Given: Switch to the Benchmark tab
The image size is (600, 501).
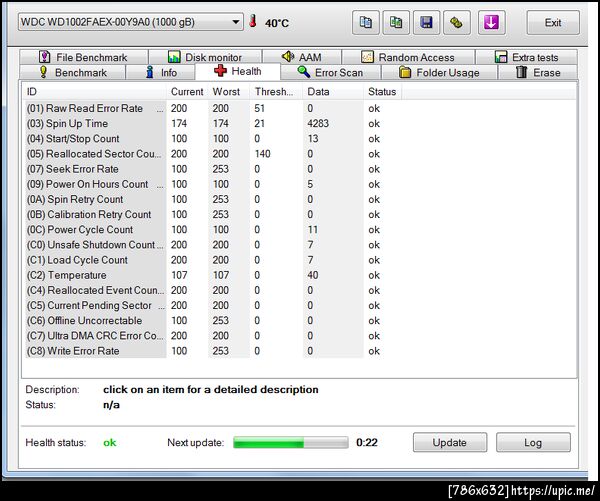Looking at the screenshot, I should 72,72.
